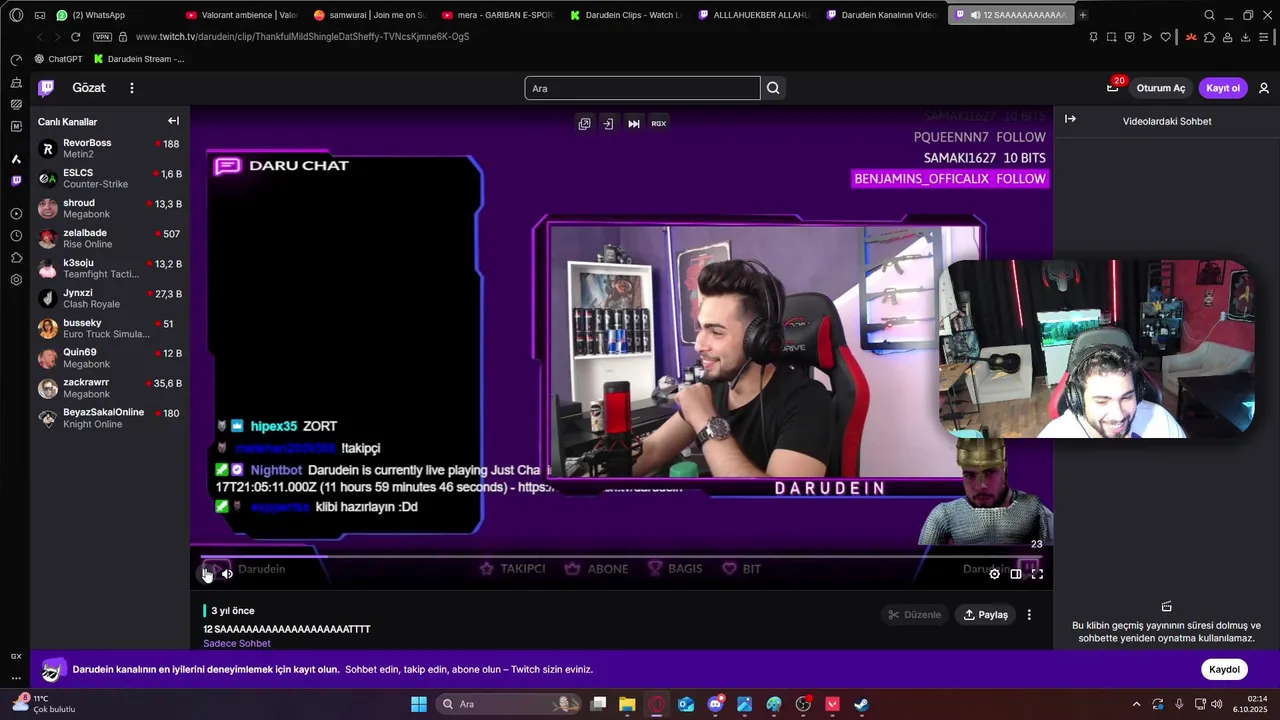Take snapshot with browser toolbar icon
Image resolution: width=1280 pixels, height=720 pixels.
(x=1111, y=37)
